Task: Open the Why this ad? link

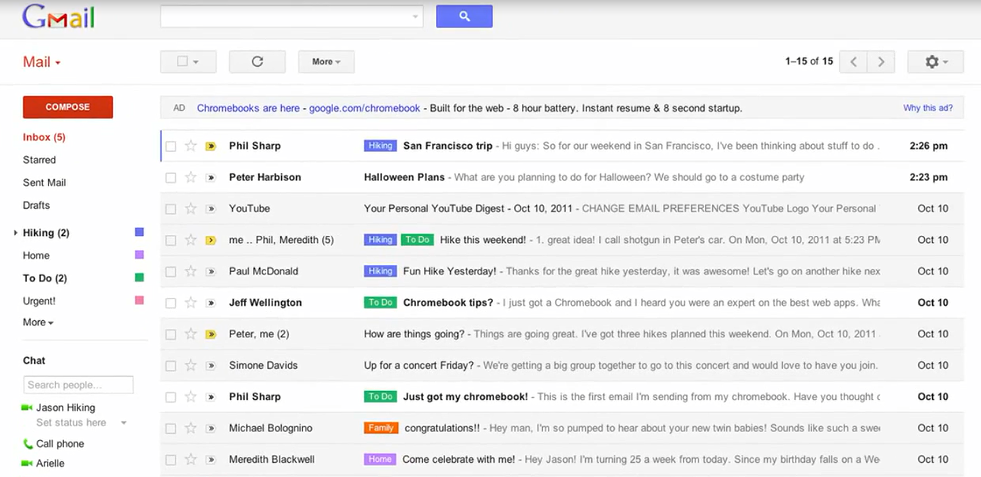Action: coord(927,108)
